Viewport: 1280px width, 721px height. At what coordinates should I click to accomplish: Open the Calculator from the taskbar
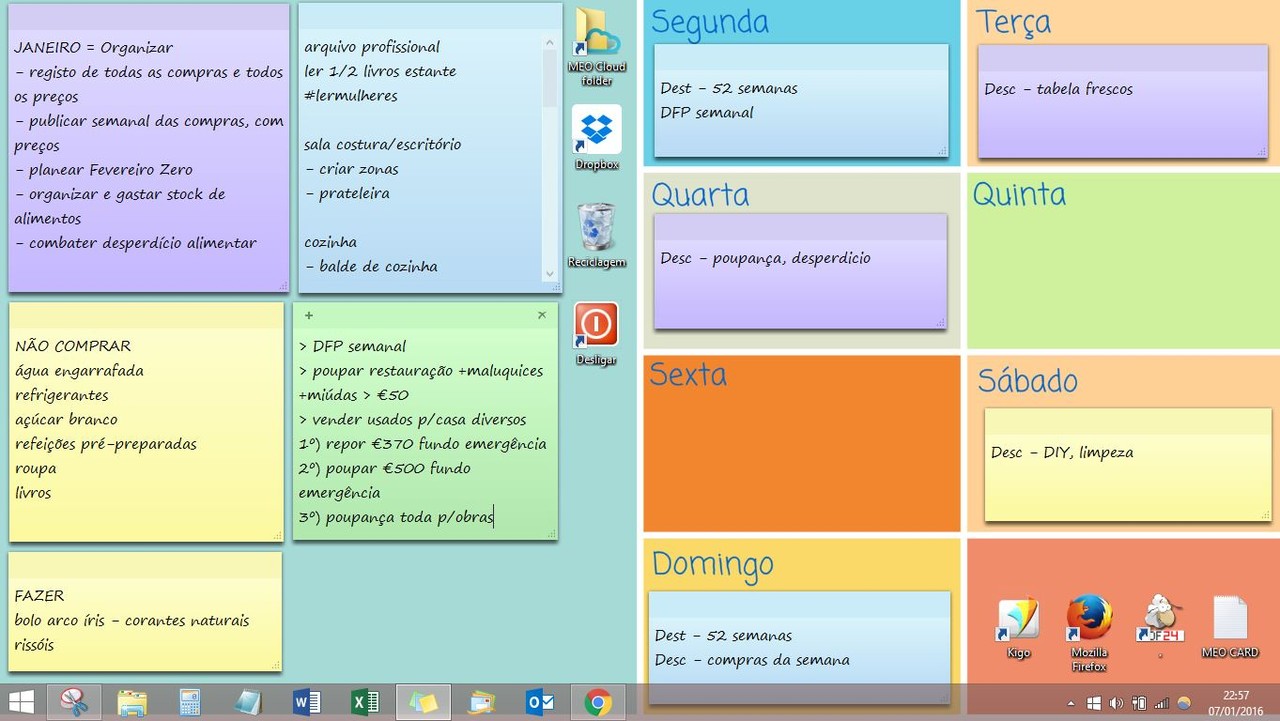[x=190, y=700]
